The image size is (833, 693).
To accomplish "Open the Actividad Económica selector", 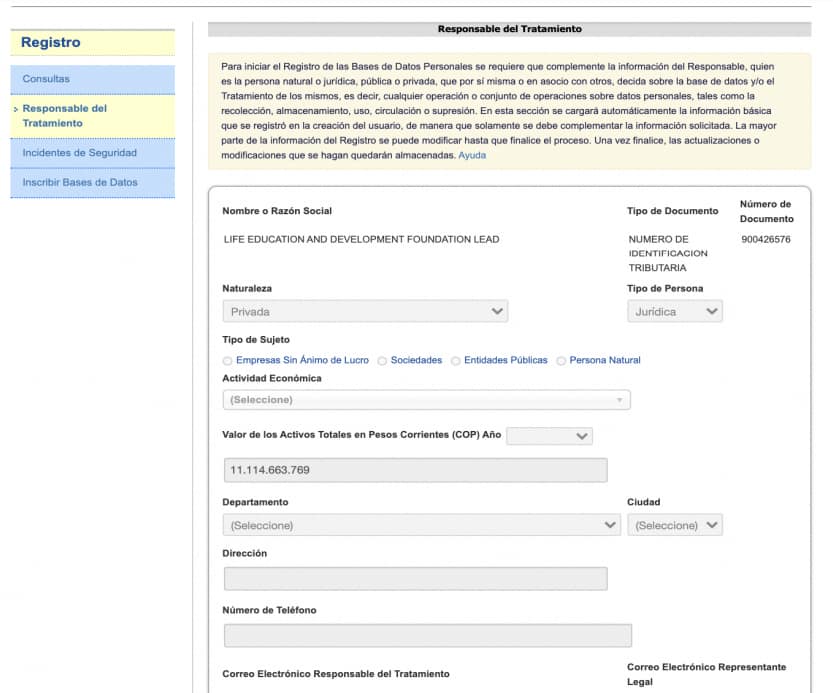I will click(426, 400).
